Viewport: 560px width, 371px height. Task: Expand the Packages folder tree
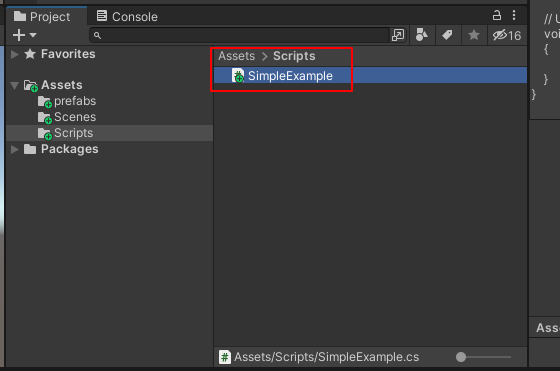15,149
